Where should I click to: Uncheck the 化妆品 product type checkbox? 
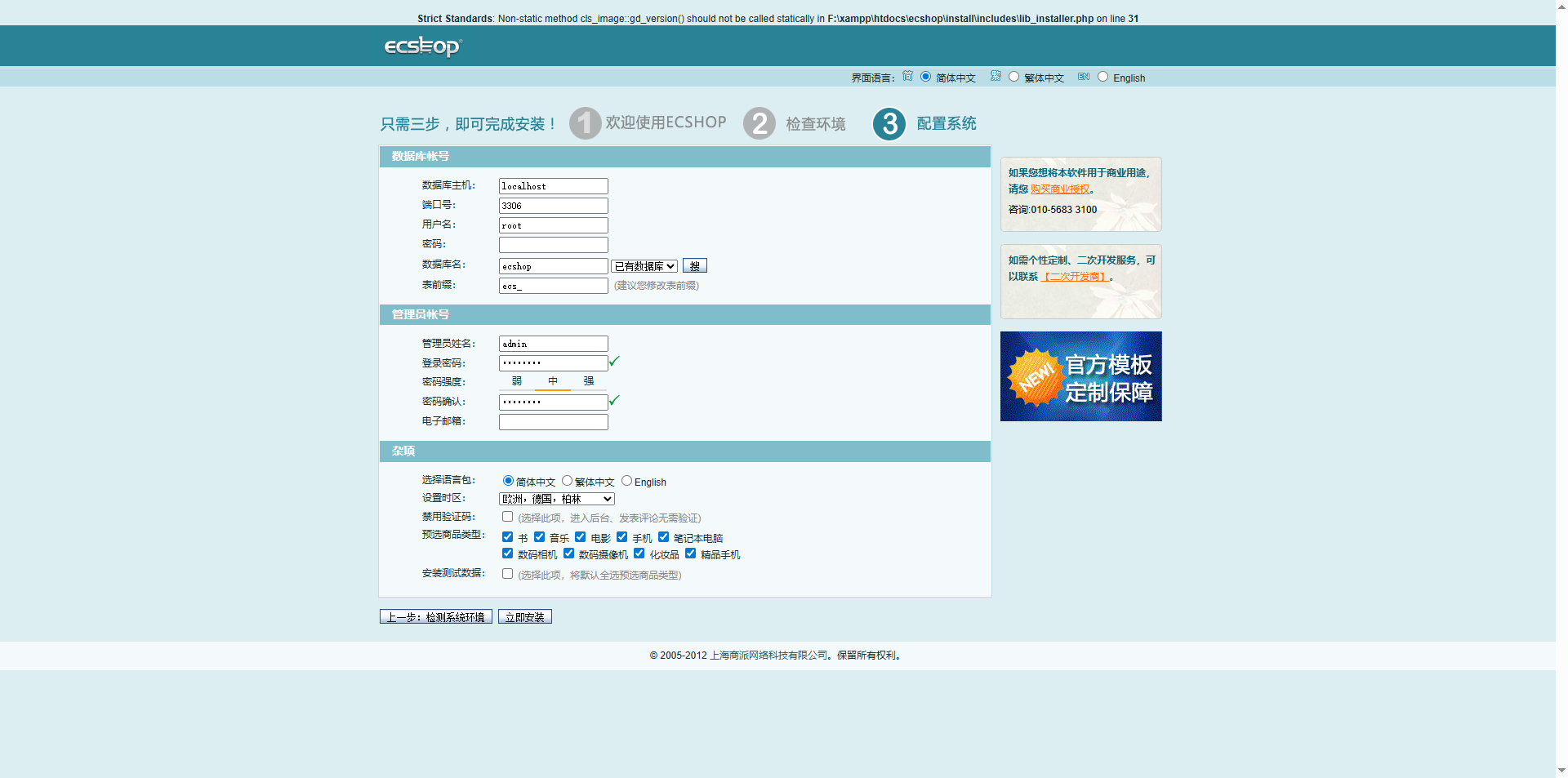tap(639, 553)
